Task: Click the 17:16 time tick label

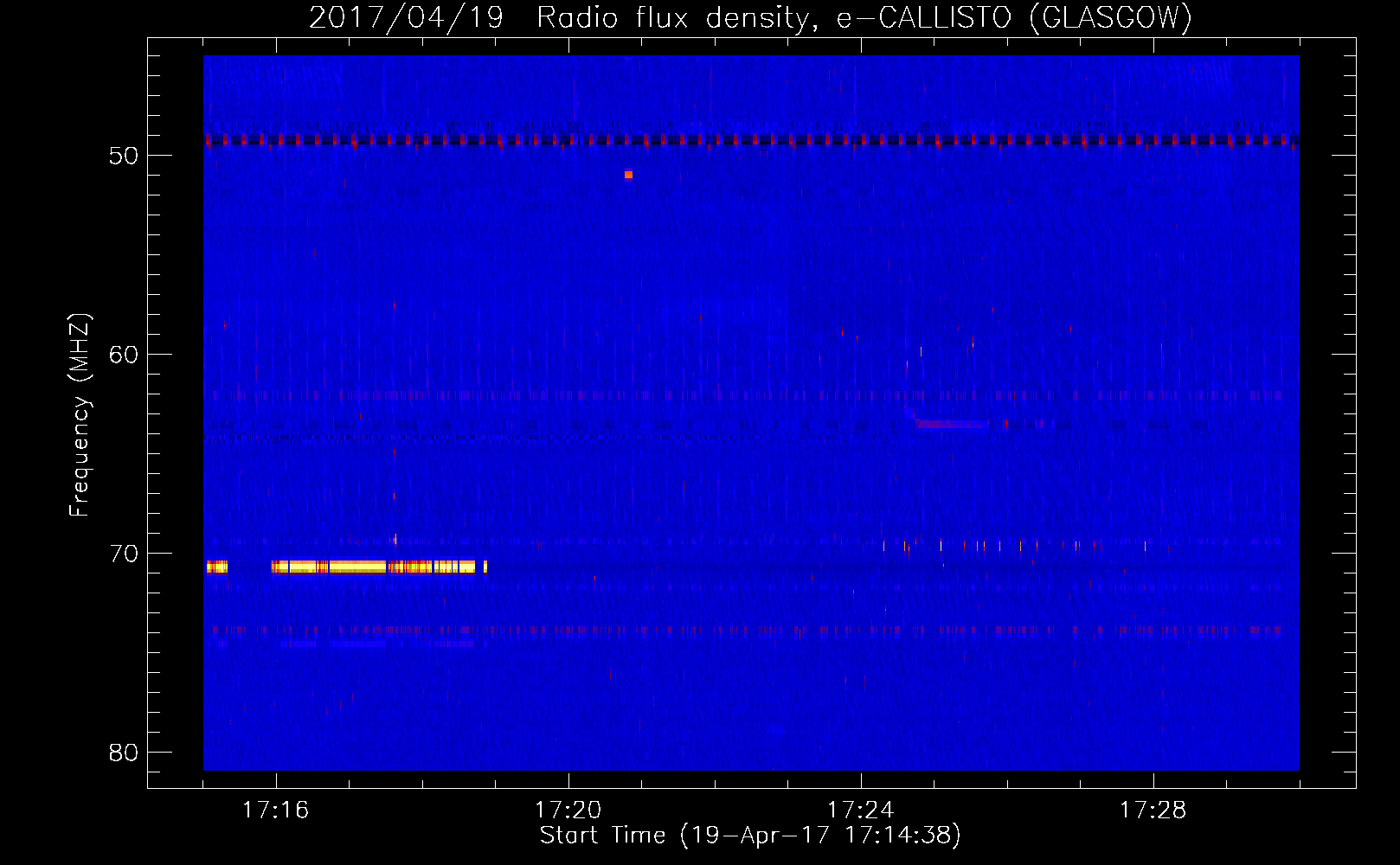Action: pyautogui.click(x=276, y=810)
